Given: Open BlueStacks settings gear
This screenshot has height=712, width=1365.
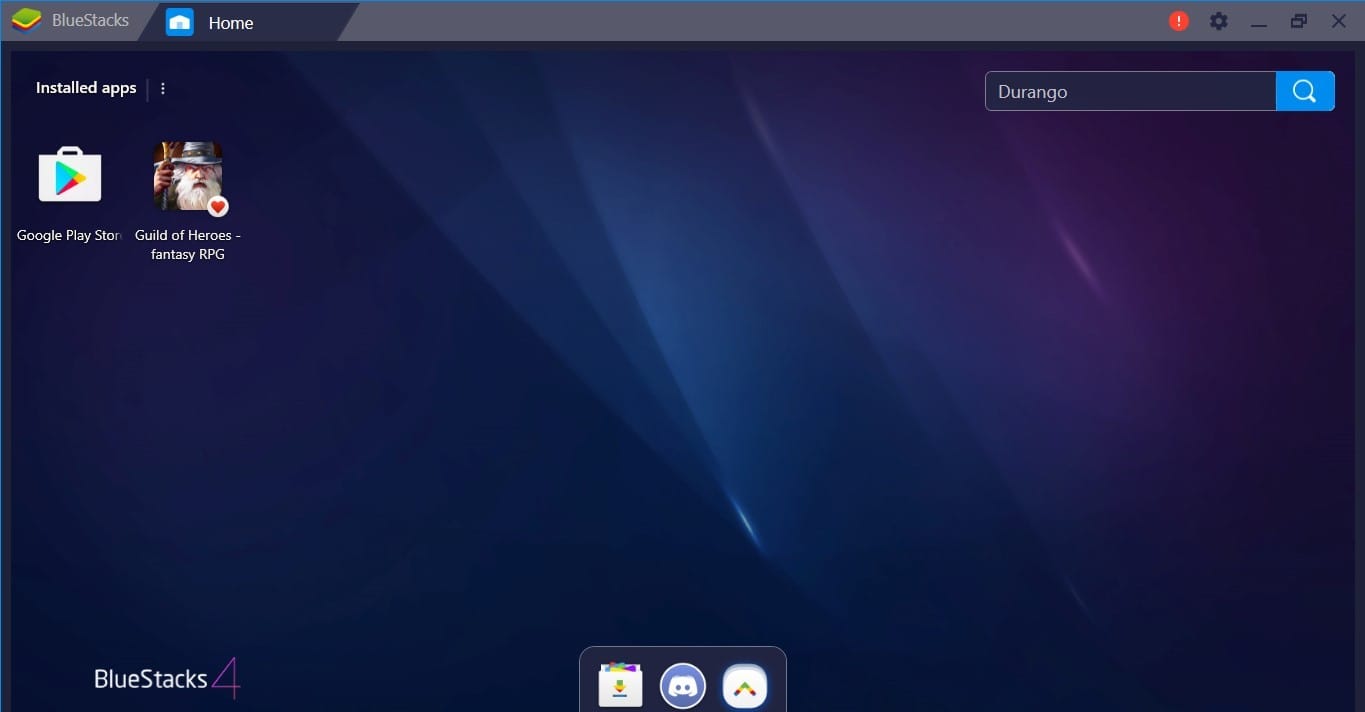Looking at the screenshot, I should 1218,21.
